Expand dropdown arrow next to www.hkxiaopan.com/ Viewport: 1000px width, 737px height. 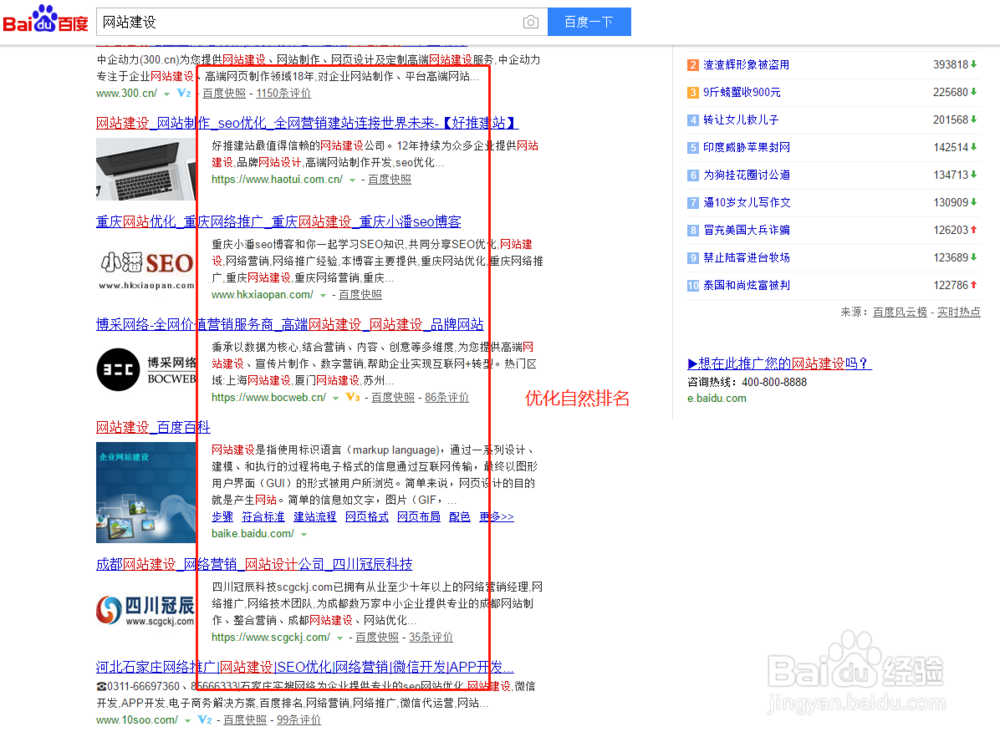323,296
